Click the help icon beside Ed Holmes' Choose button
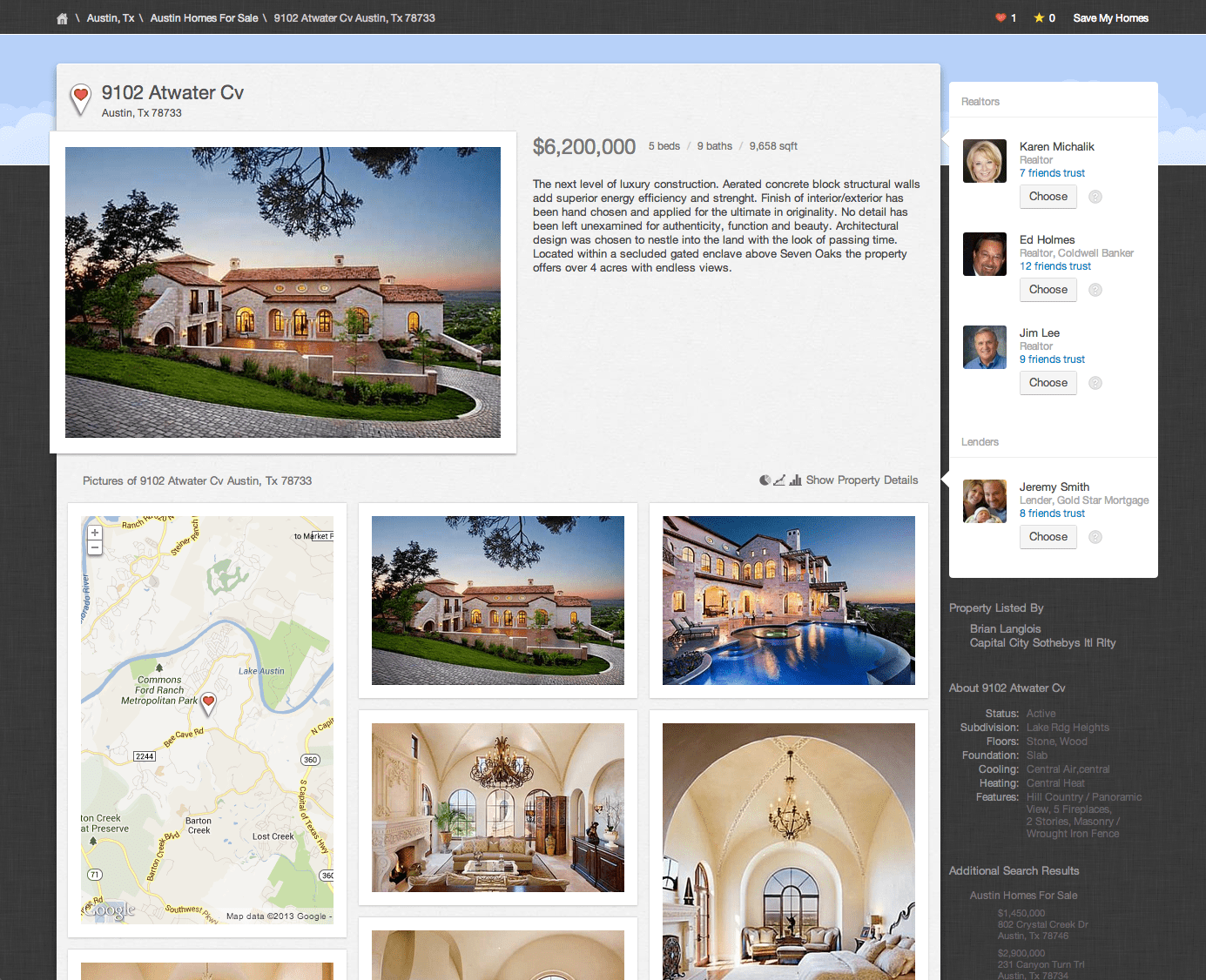1206x980 pixels. 1095,290
